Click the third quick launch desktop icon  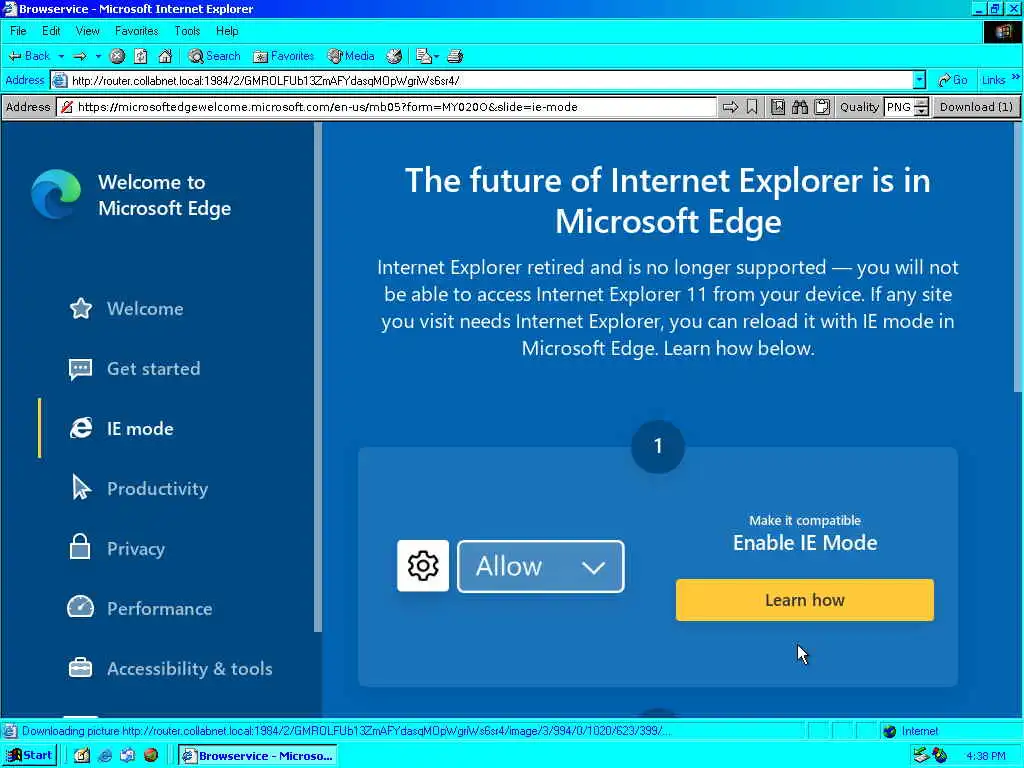[x=127, y=756]
